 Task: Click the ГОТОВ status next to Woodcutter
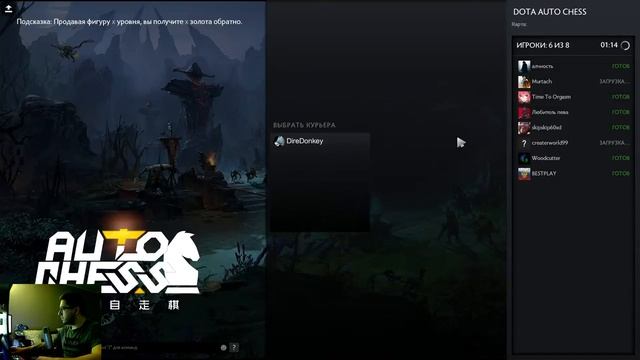coord(621,158)
